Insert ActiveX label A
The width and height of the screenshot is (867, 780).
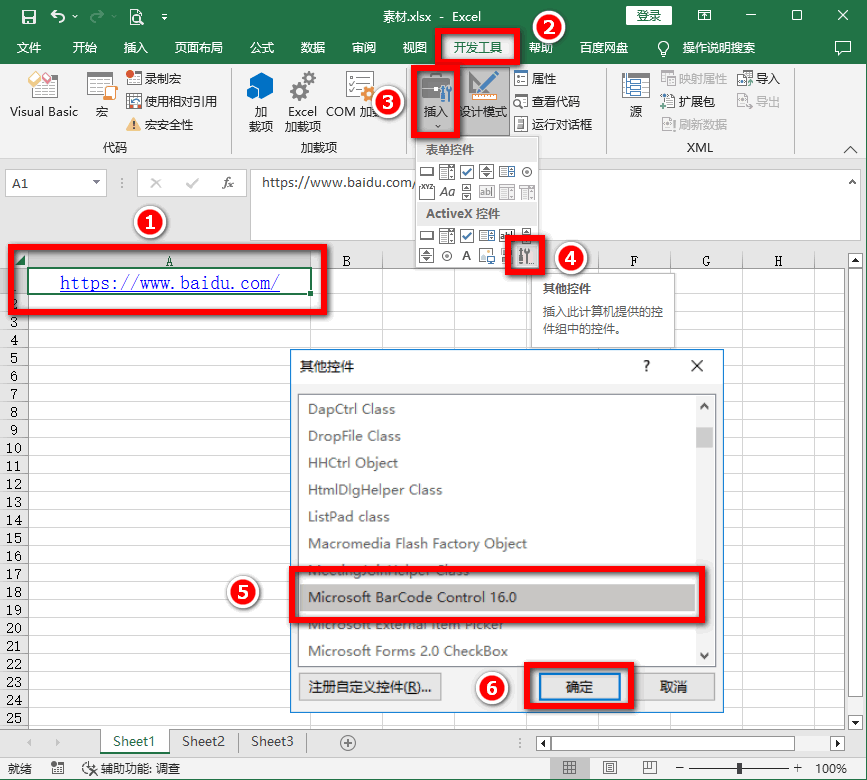click(467, 255)
